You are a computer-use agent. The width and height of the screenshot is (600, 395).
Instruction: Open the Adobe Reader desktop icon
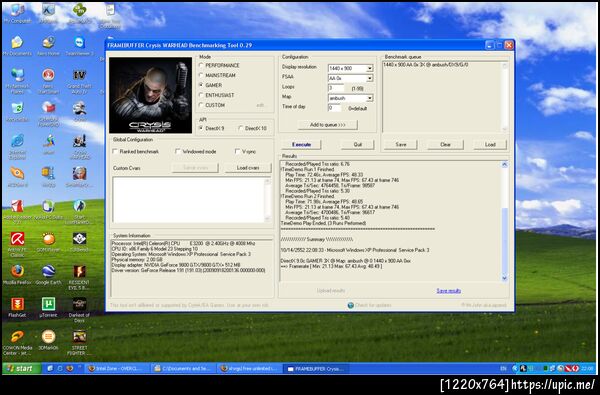coord(17,211)
